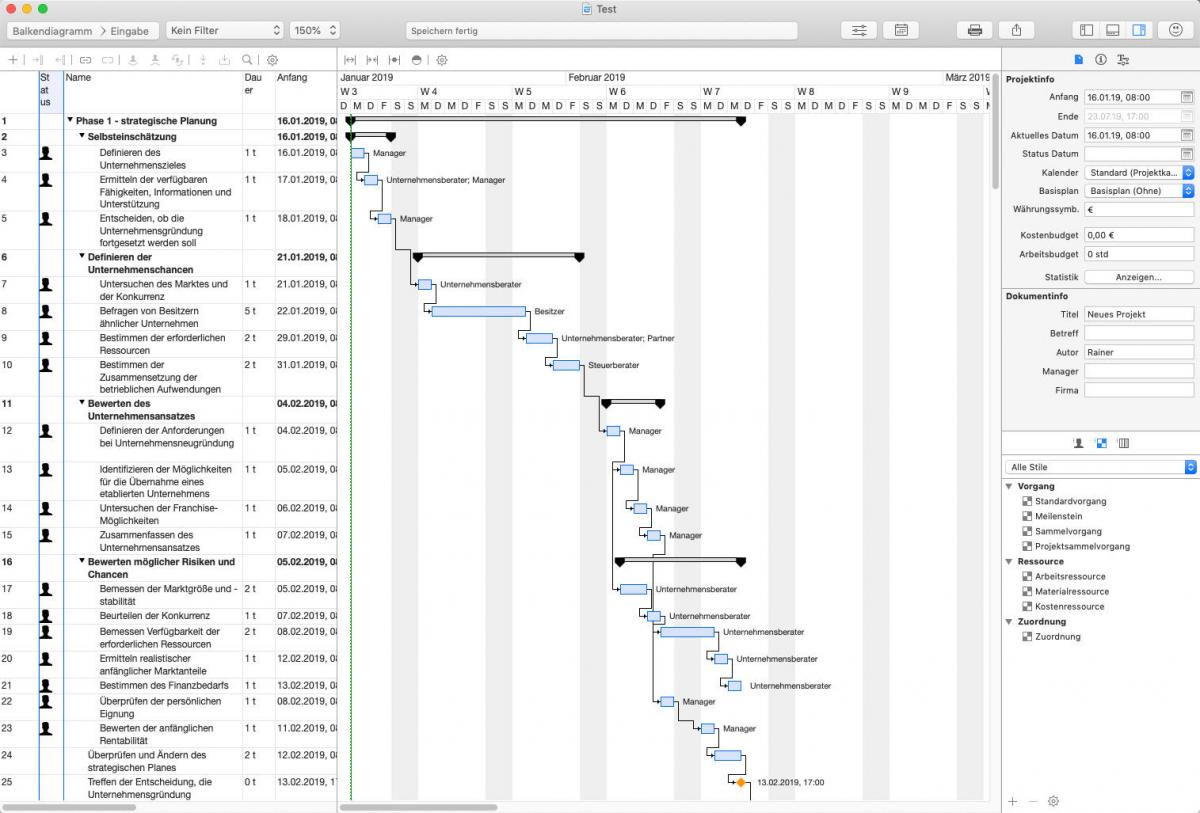Select the Arbeitsressource style
This screenshot has height=813, width=1200.
1063,577
